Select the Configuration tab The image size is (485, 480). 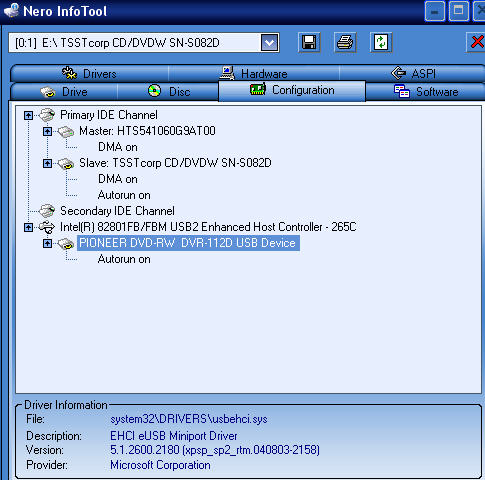click(292, 90)
